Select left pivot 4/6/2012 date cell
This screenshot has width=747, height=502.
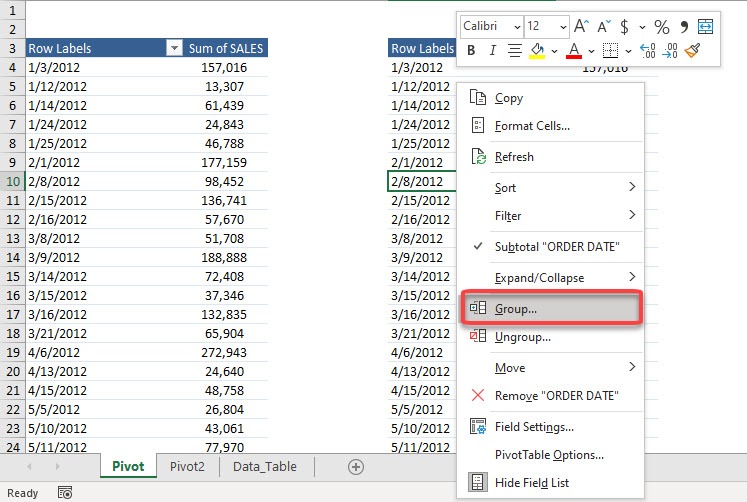(x=104, y=352)
